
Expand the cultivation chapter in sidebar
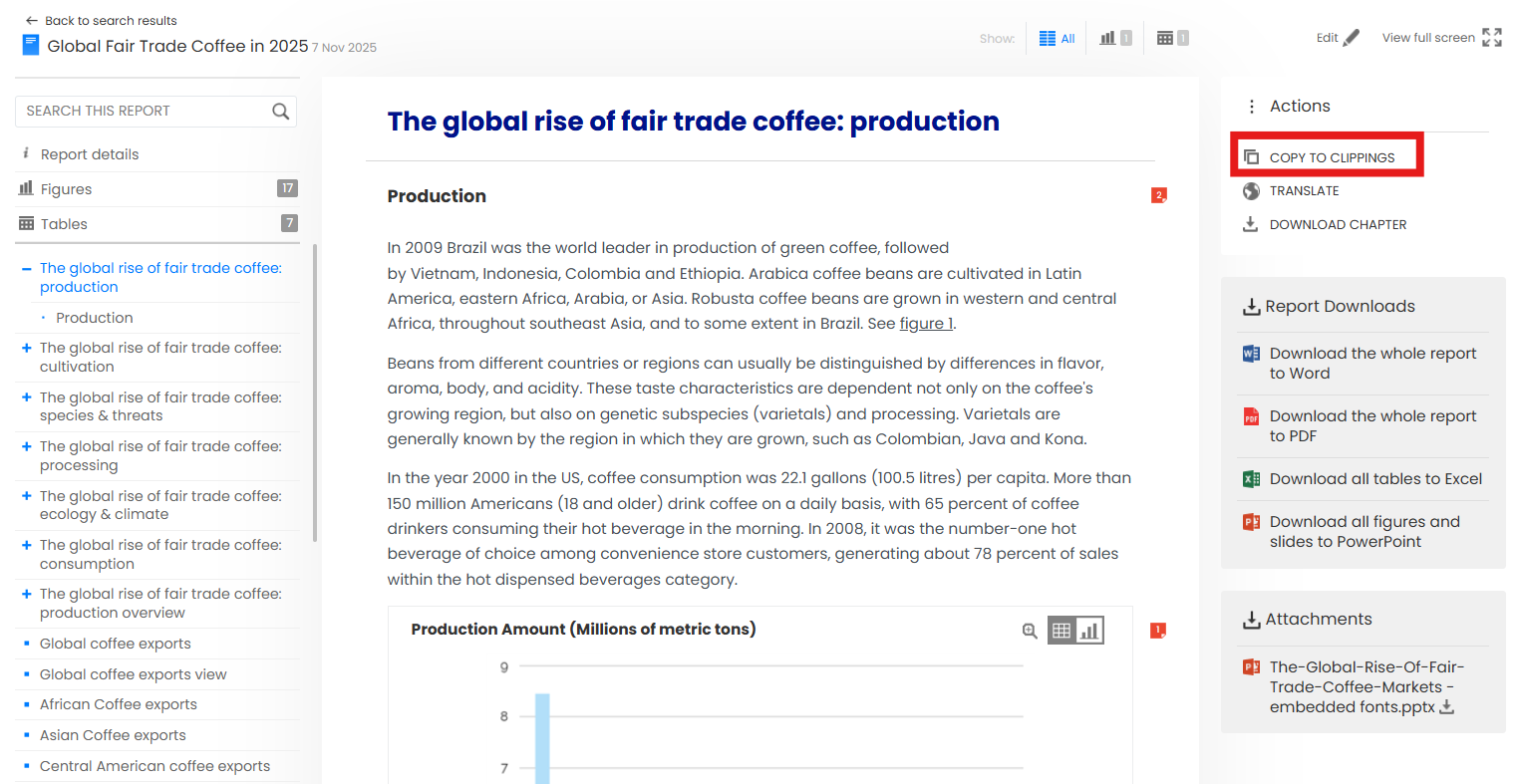(27, 348)
